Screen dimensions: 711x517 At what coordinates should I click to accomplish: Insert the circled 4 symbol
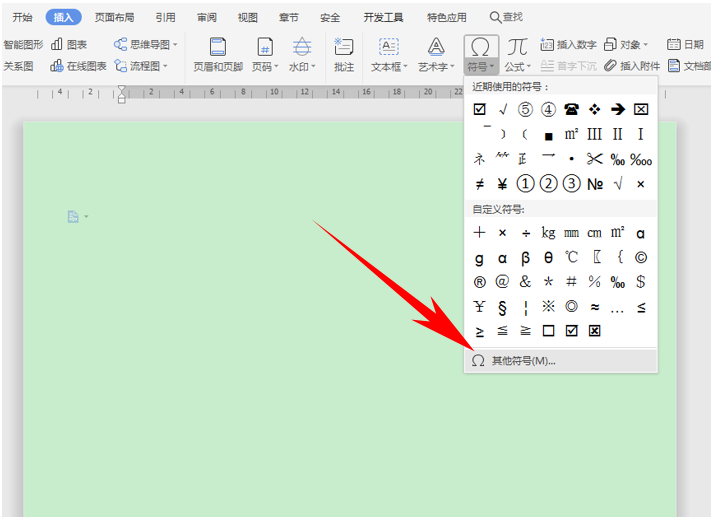click(548, 109)
